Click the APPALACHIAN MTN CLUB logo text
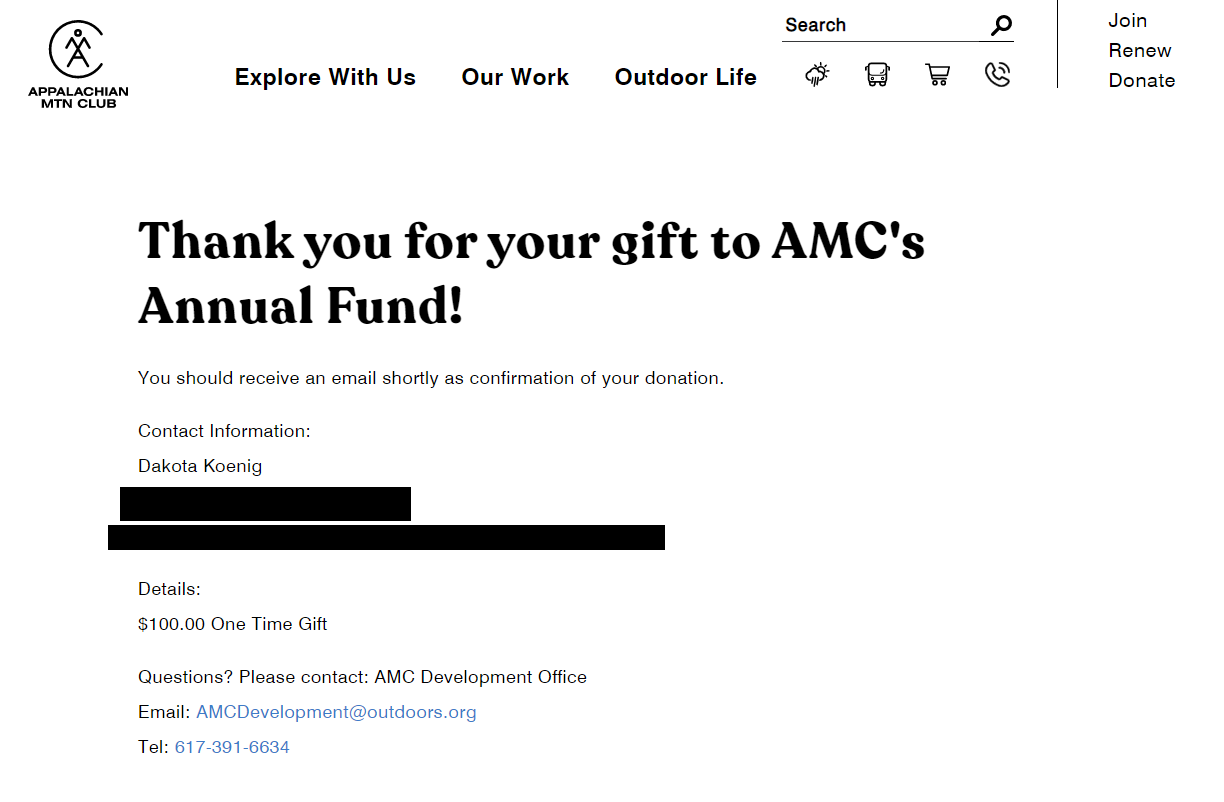This screenshot has height=802, width=1224. pyautogui.click(x=78, y=97)
